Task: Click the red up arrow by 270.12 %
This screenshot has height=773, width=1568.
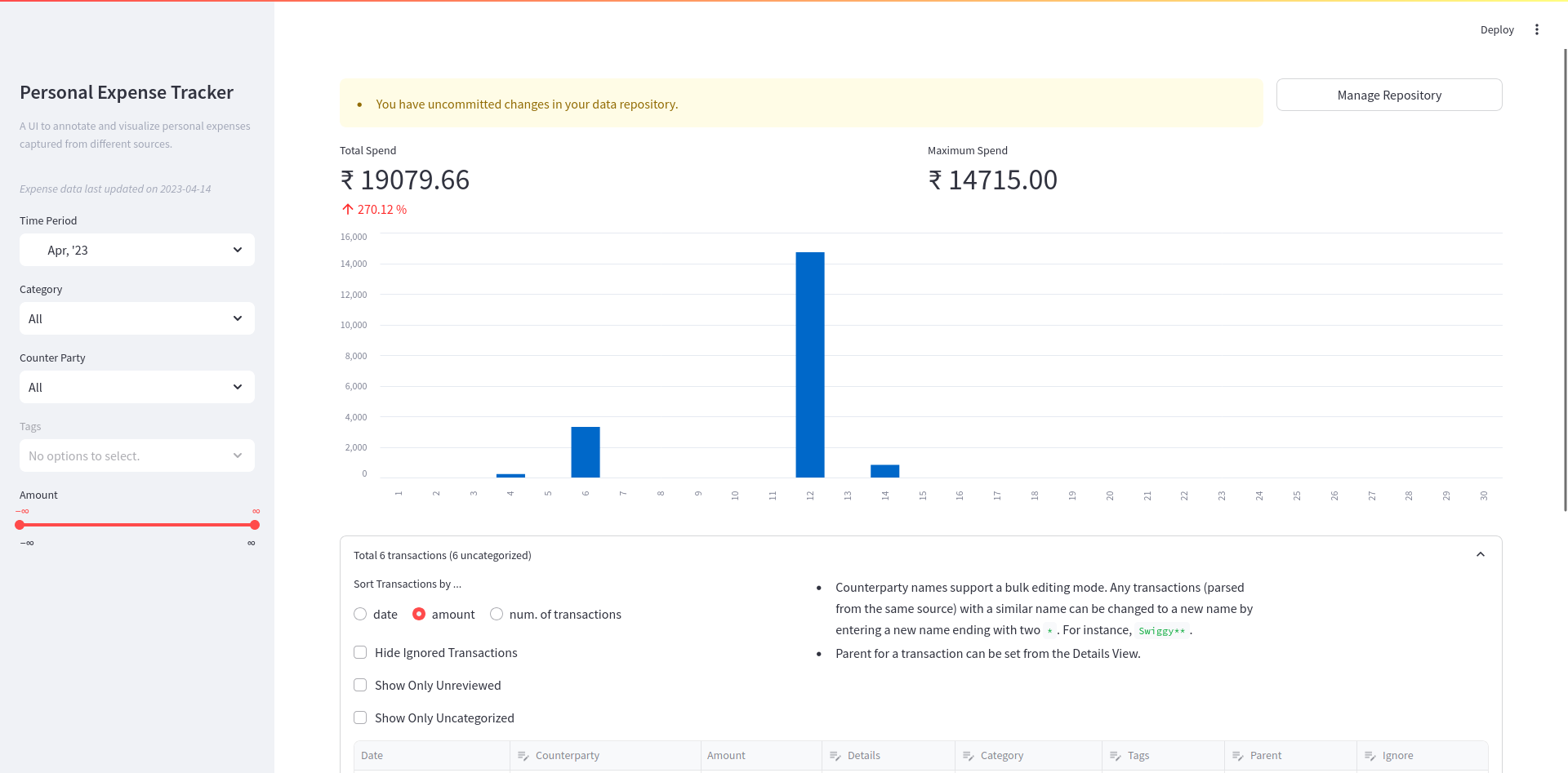Action: point(348,210)
